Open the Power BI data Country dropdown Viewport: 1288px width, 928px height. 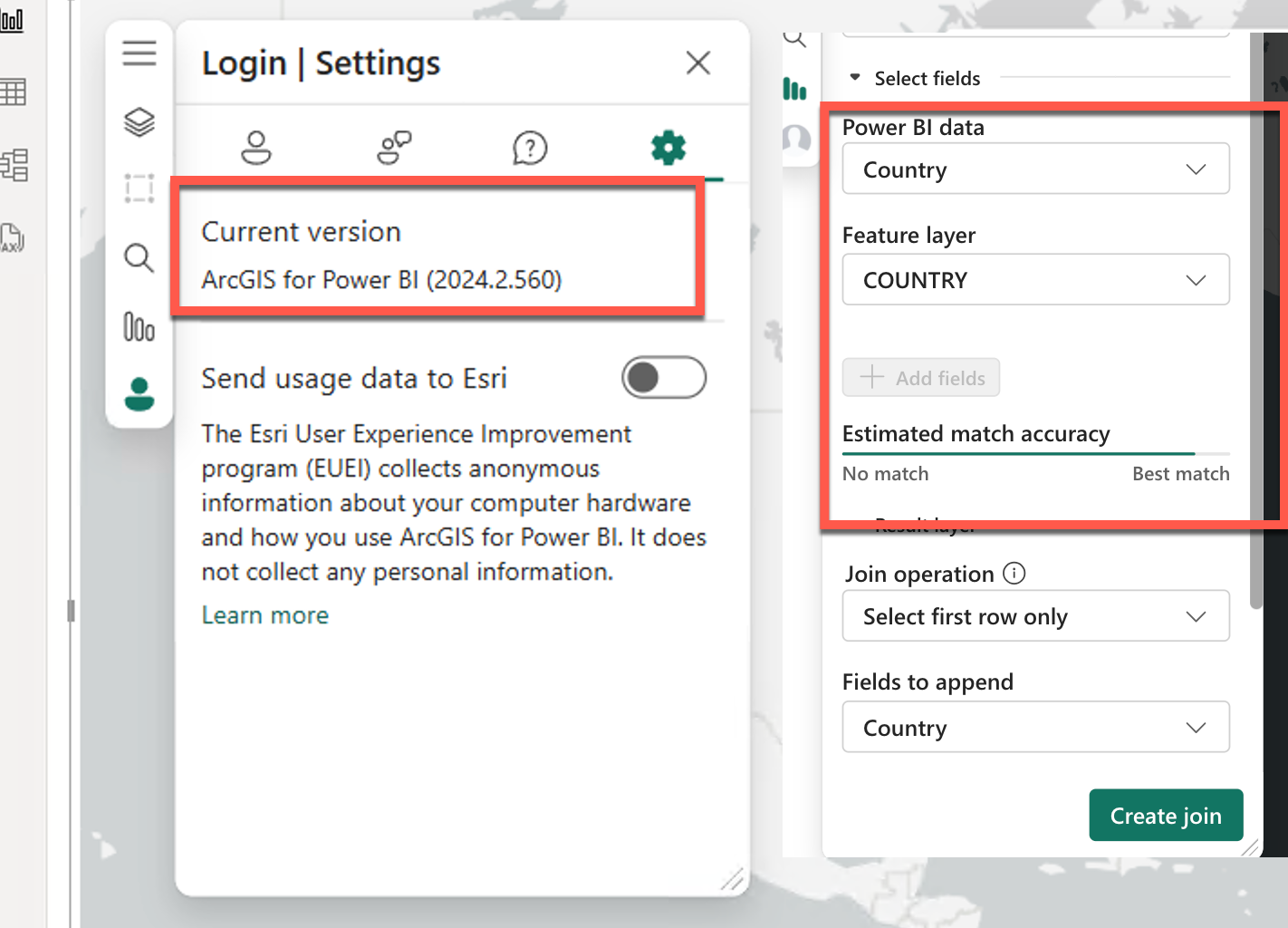coord(1035,169)
